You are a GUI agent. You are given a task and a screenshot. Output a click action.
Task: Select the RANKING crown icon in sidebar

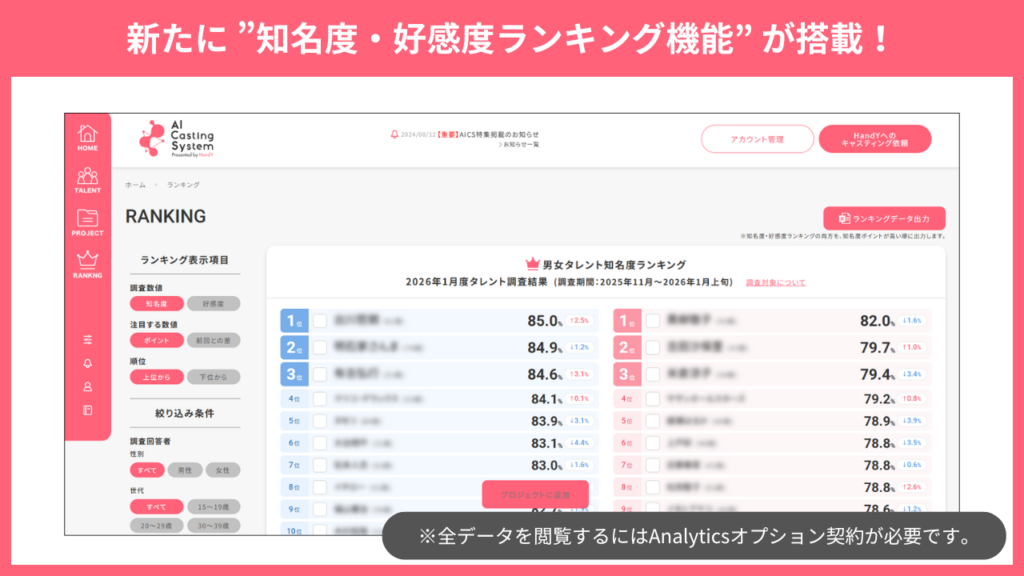(x=88, y=263)
